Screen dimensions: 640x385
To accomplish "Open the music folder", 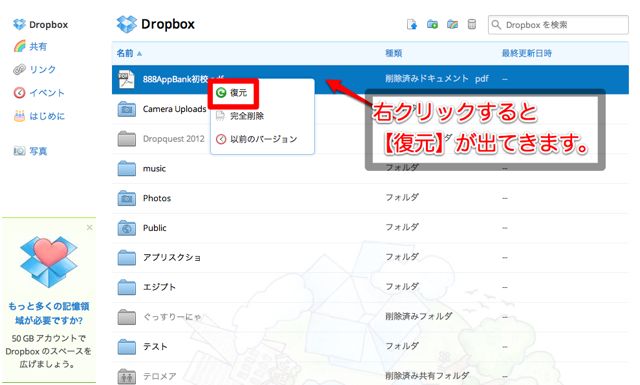I will tap(154, 169).
